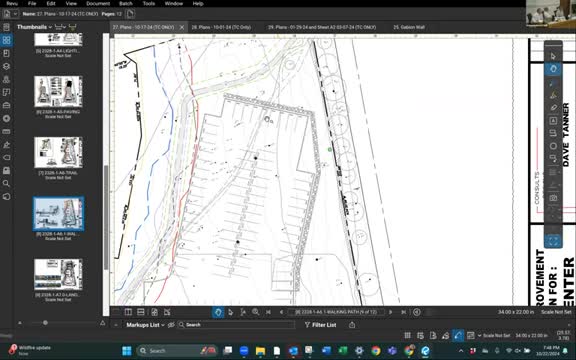Screen dimensions: 576x360
Task: Open the Thumbnails panel icon in left sidebar
Action: [x=6, y=40]
